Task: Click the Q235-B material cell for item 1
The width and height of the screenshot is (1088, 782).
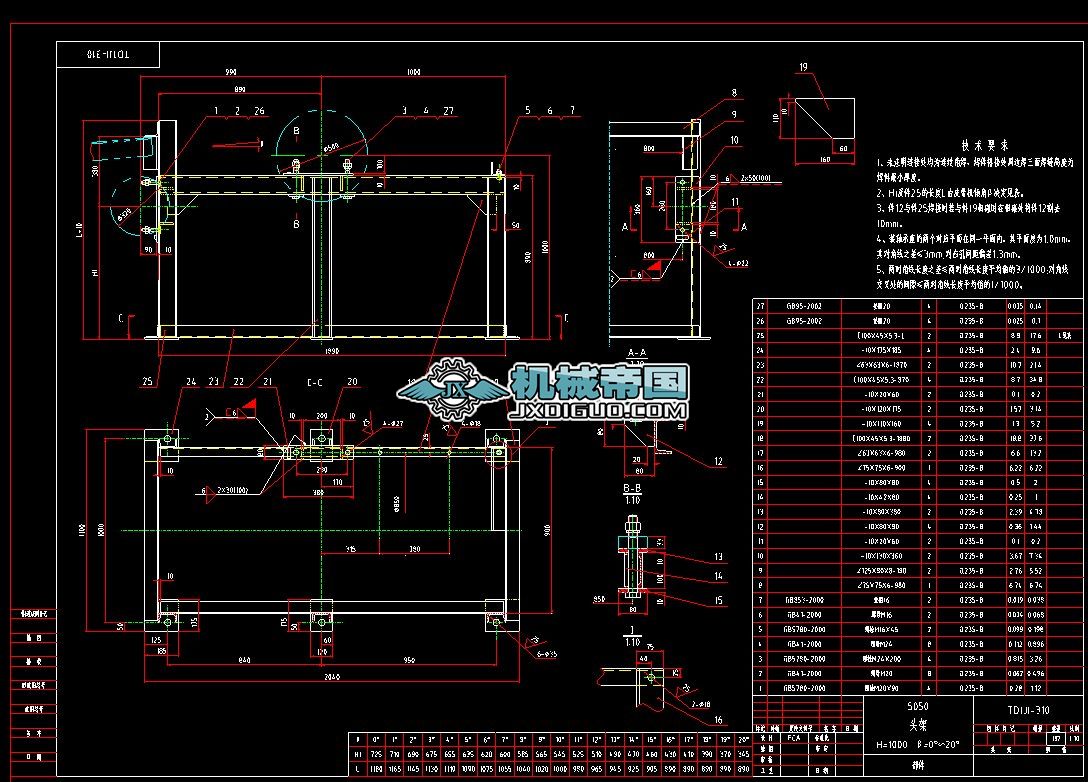Action: click(972, 688)
